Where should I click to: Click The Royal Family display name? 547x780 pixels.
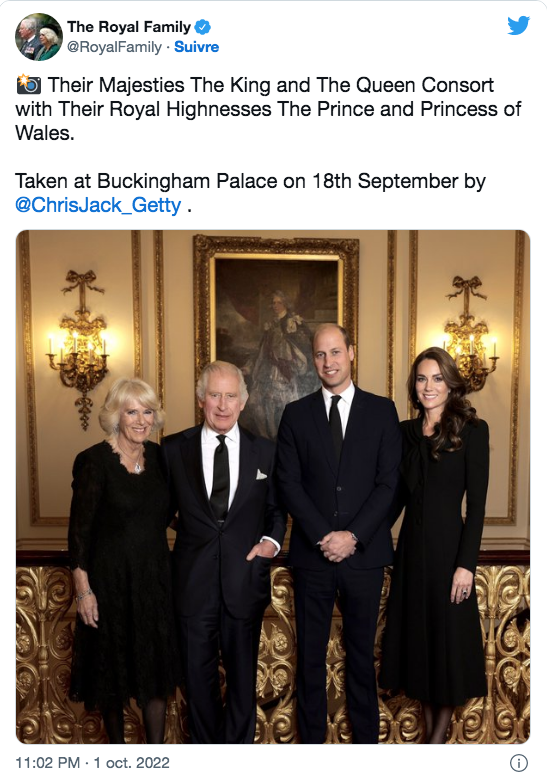click(129, 27)
